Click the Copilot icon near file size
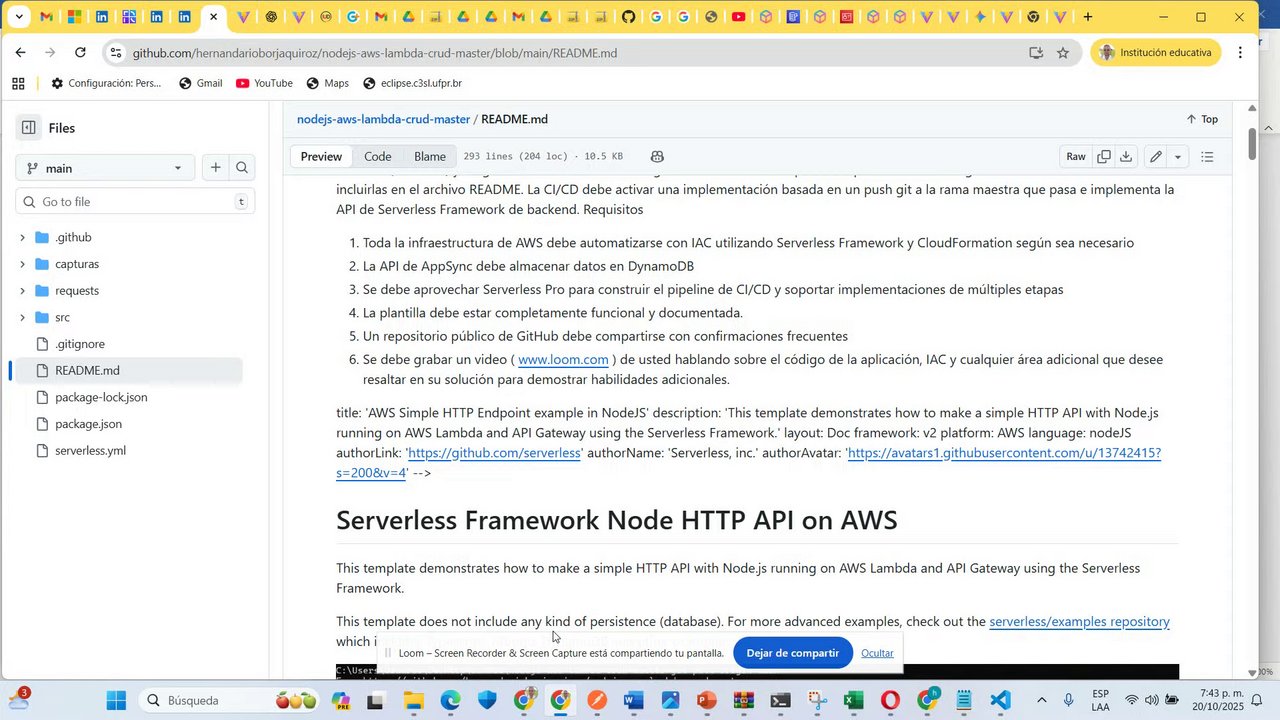The height and width of the screenshot is (720, 1280). (x=657, y=157)
